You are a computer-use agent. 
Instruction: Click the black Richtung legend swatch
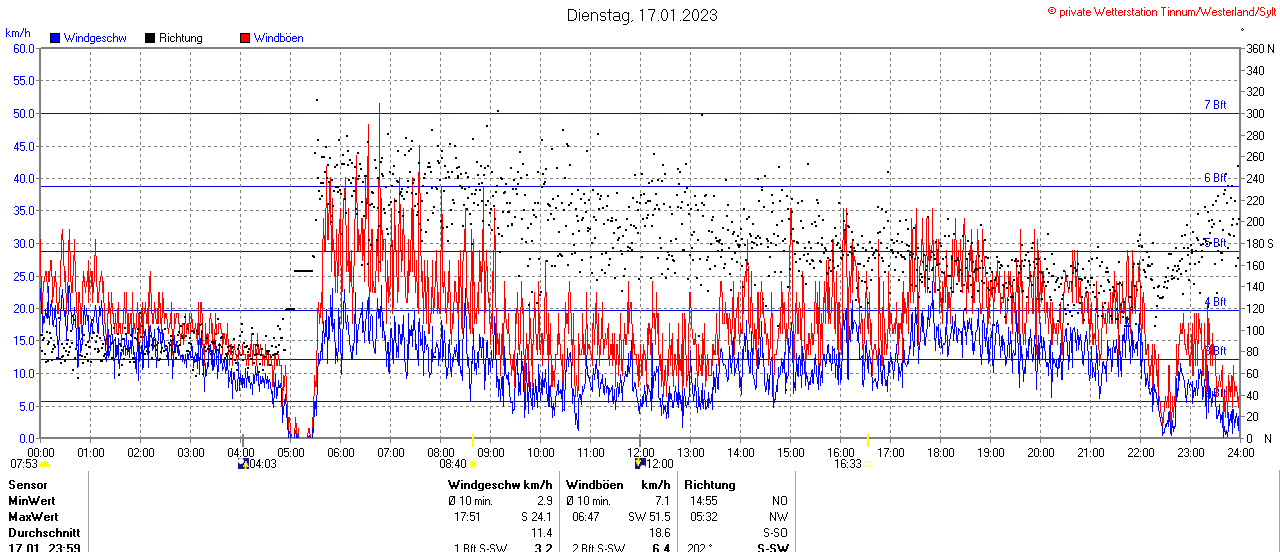(150, 38)
